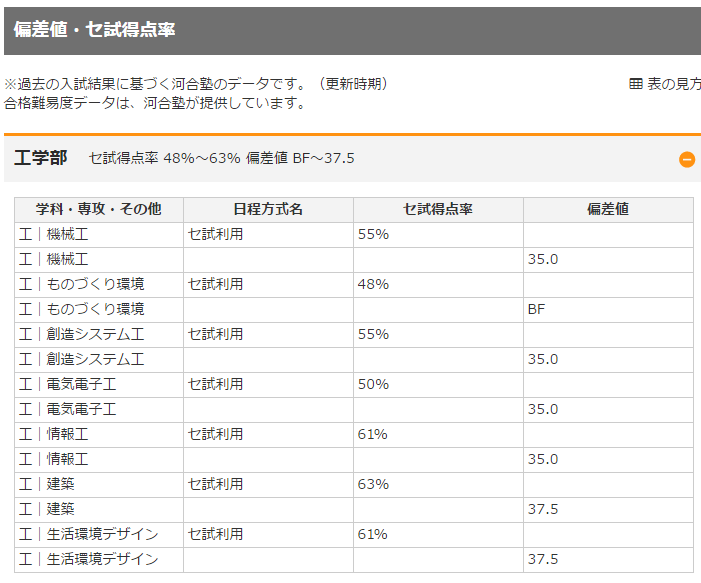The height and width of the screenshot is (583, 701).
Task: Click the 工学部 section heading
Action: [40, 158]
